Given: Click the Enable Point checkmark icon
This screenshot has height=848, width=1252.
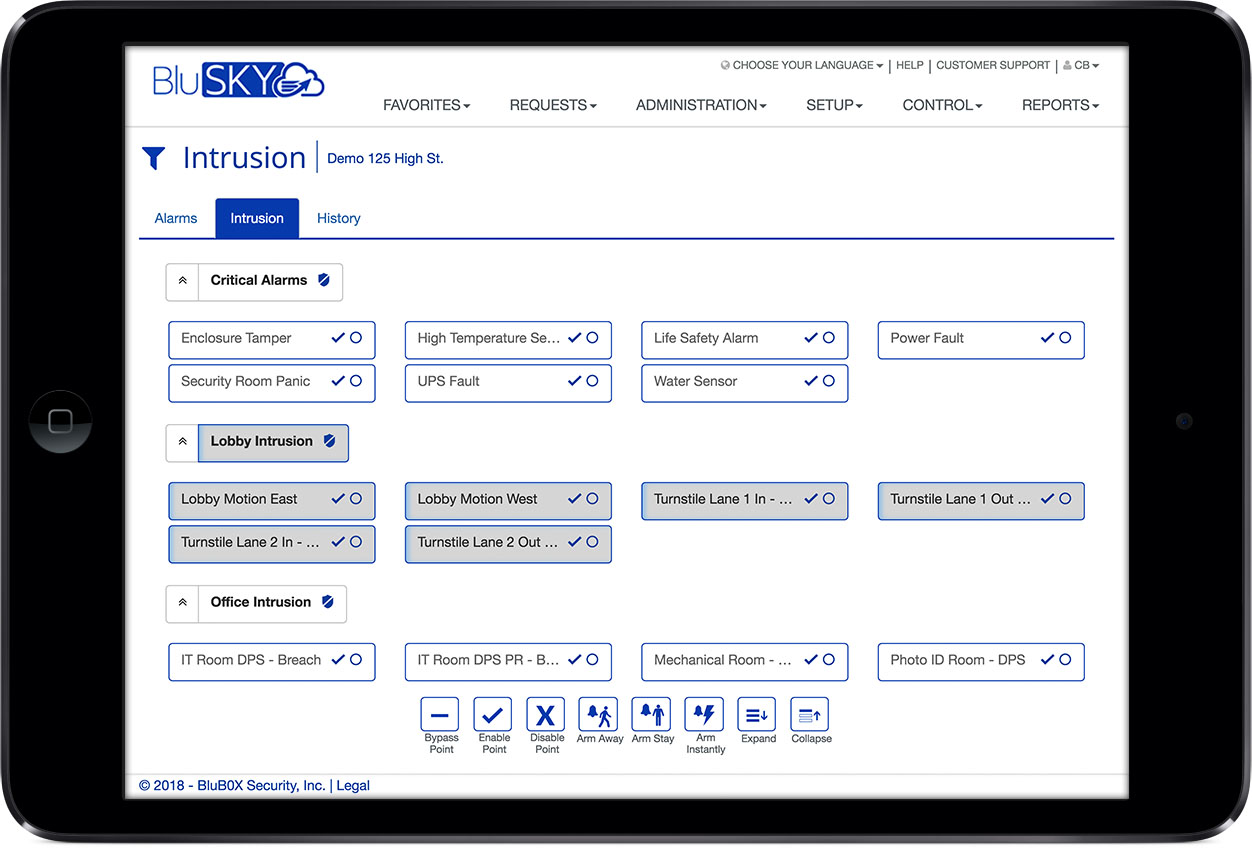Looking at the screenshot, I should (x=493, y=715).
